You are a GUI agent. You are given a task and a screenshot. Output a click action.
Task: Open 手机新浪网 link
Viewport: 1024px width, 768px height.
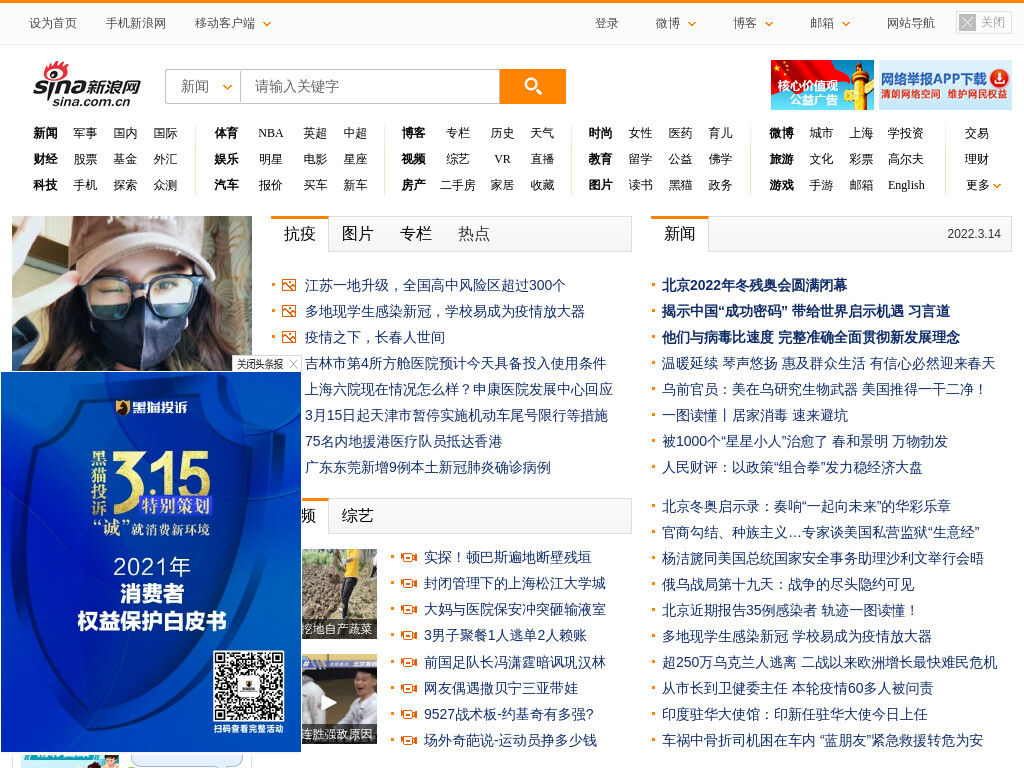click(136, 24)
